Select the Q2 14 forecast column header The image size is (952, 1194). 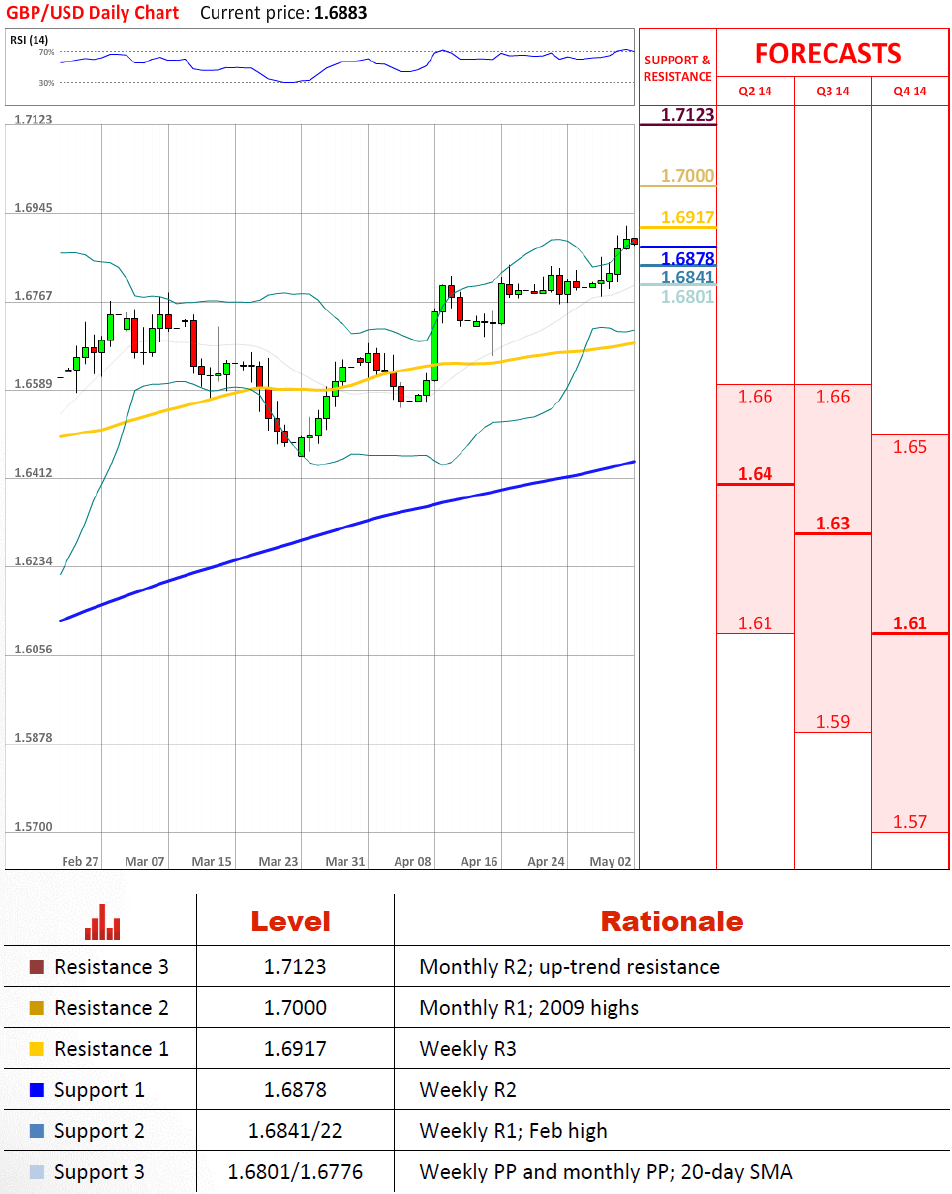pyautogui.click(x=755, y=91)
